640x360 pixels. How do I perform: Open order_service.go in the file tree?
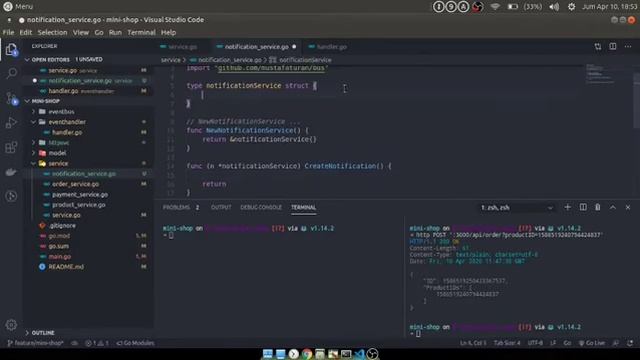[75, 184]
